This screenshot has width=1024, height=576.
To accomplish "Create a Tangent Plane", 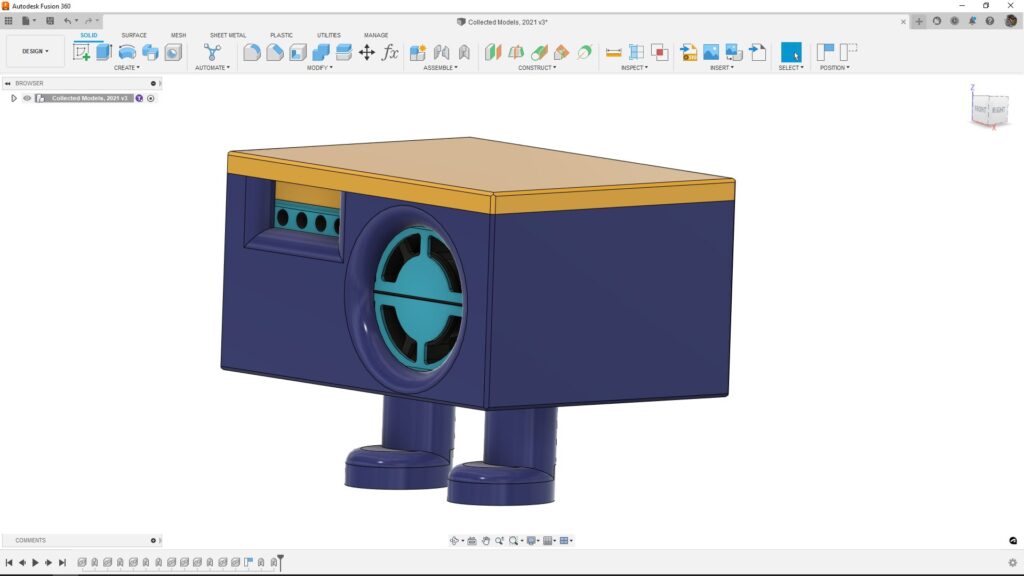I will click(539, 52).
